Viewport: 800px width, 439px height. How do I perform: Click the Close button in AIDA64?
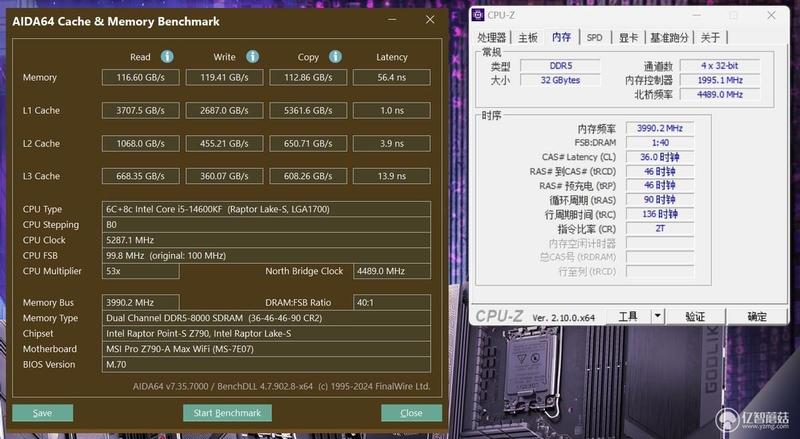(411, 413)
